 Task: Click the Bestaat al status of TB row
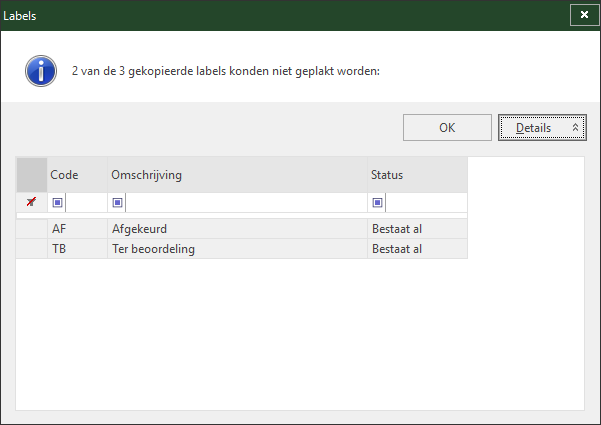[417, 249]
